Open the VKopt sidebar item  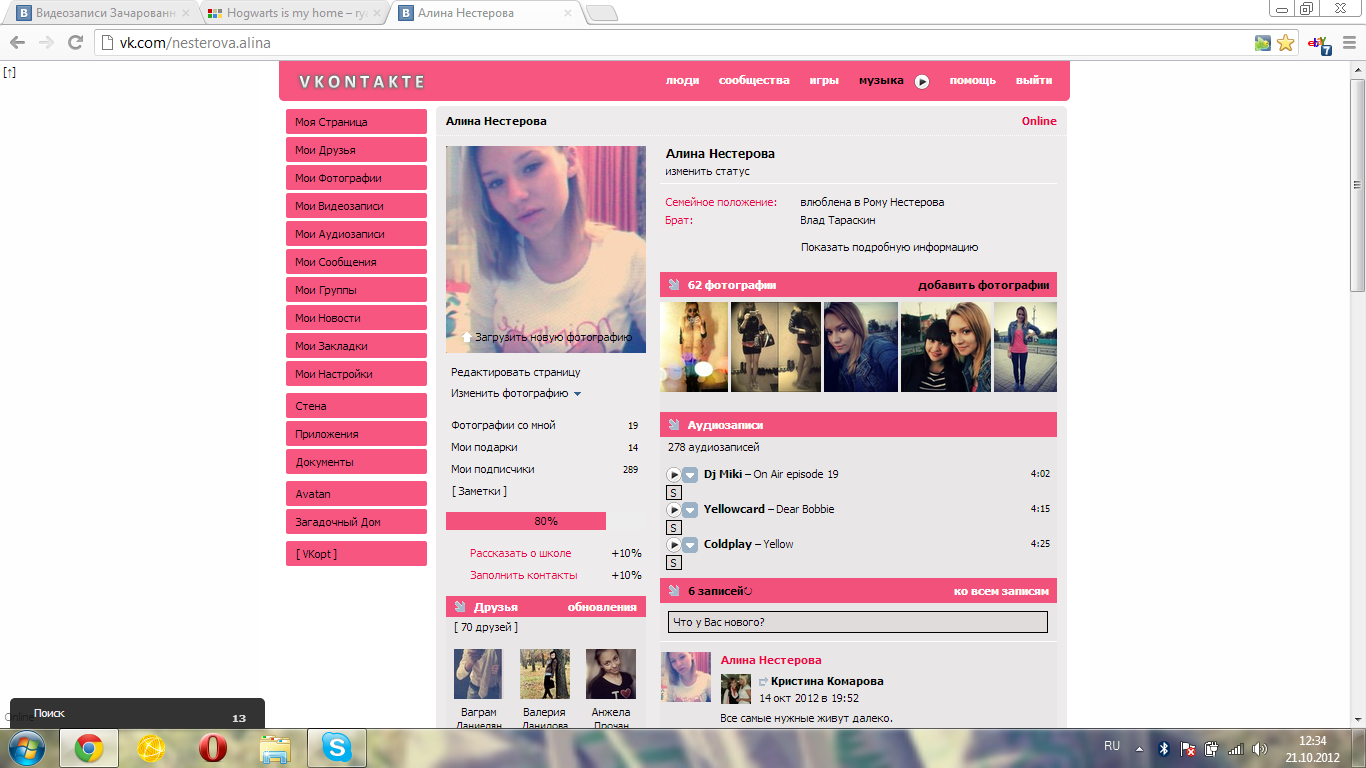(x=356, y=554)
